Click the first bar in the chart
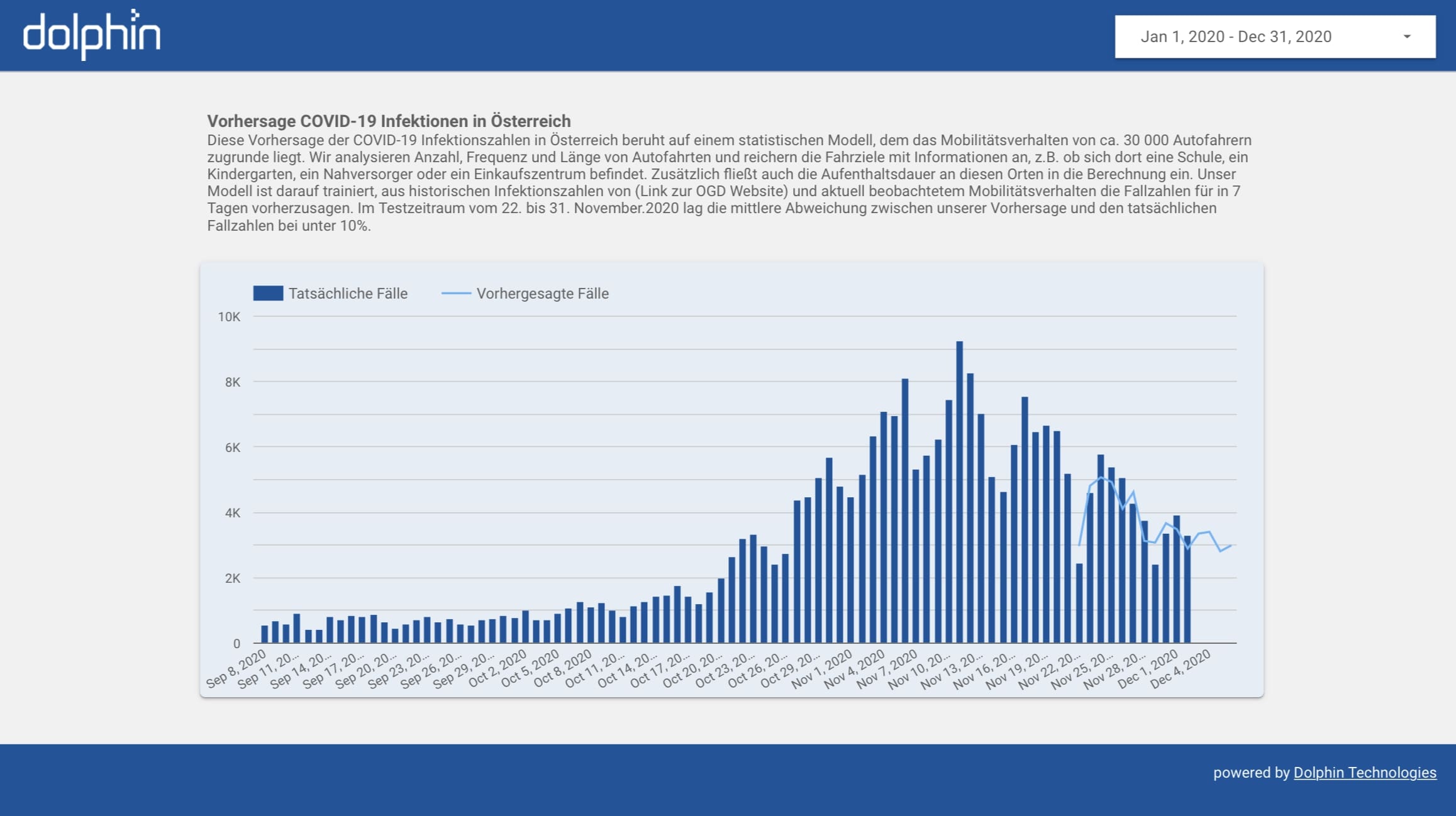Viewport: 1456px width, 816px height. (265, 634)
